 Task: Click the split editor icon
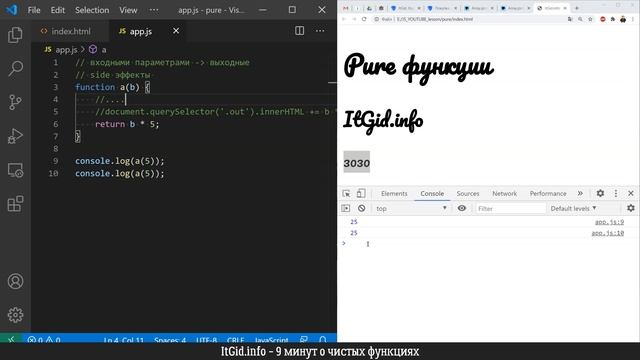click(300, 31)
